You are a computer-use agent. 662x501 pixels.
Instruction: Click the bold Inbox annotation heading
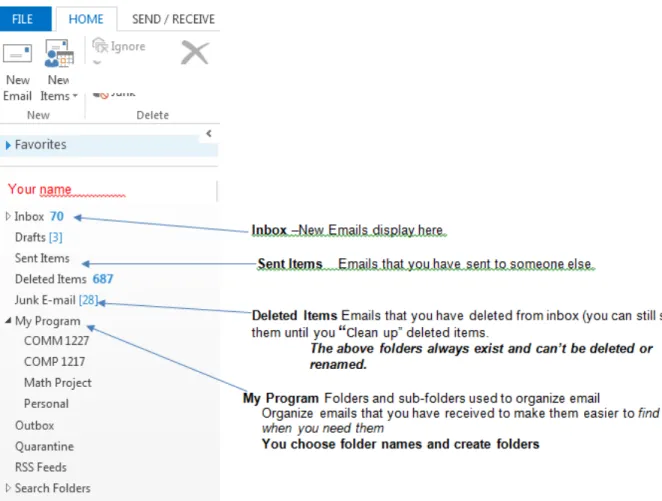tap(269, 230)
